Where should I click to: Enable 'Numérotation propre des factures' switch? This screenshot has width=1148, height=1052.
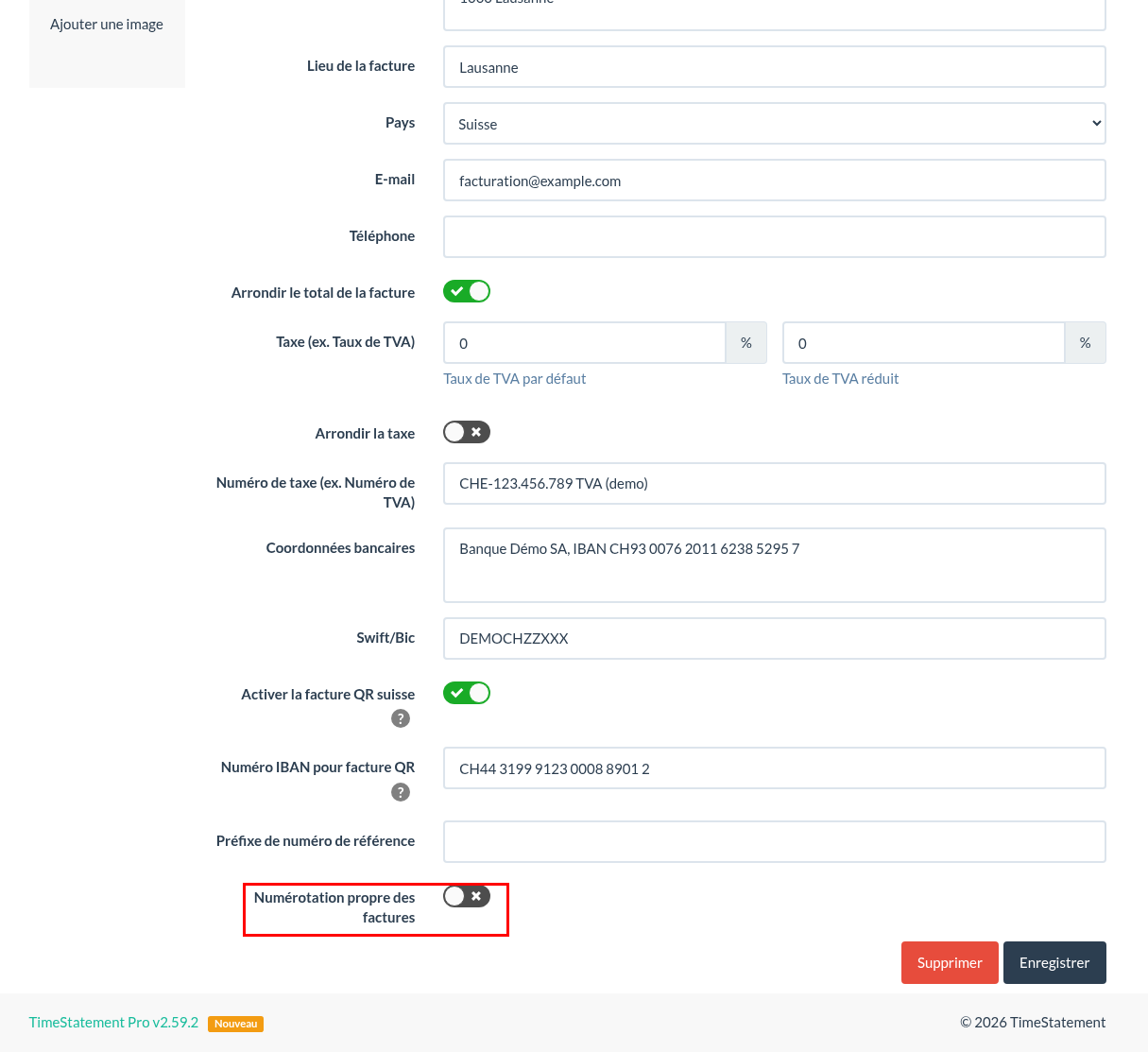click(467, 896)
